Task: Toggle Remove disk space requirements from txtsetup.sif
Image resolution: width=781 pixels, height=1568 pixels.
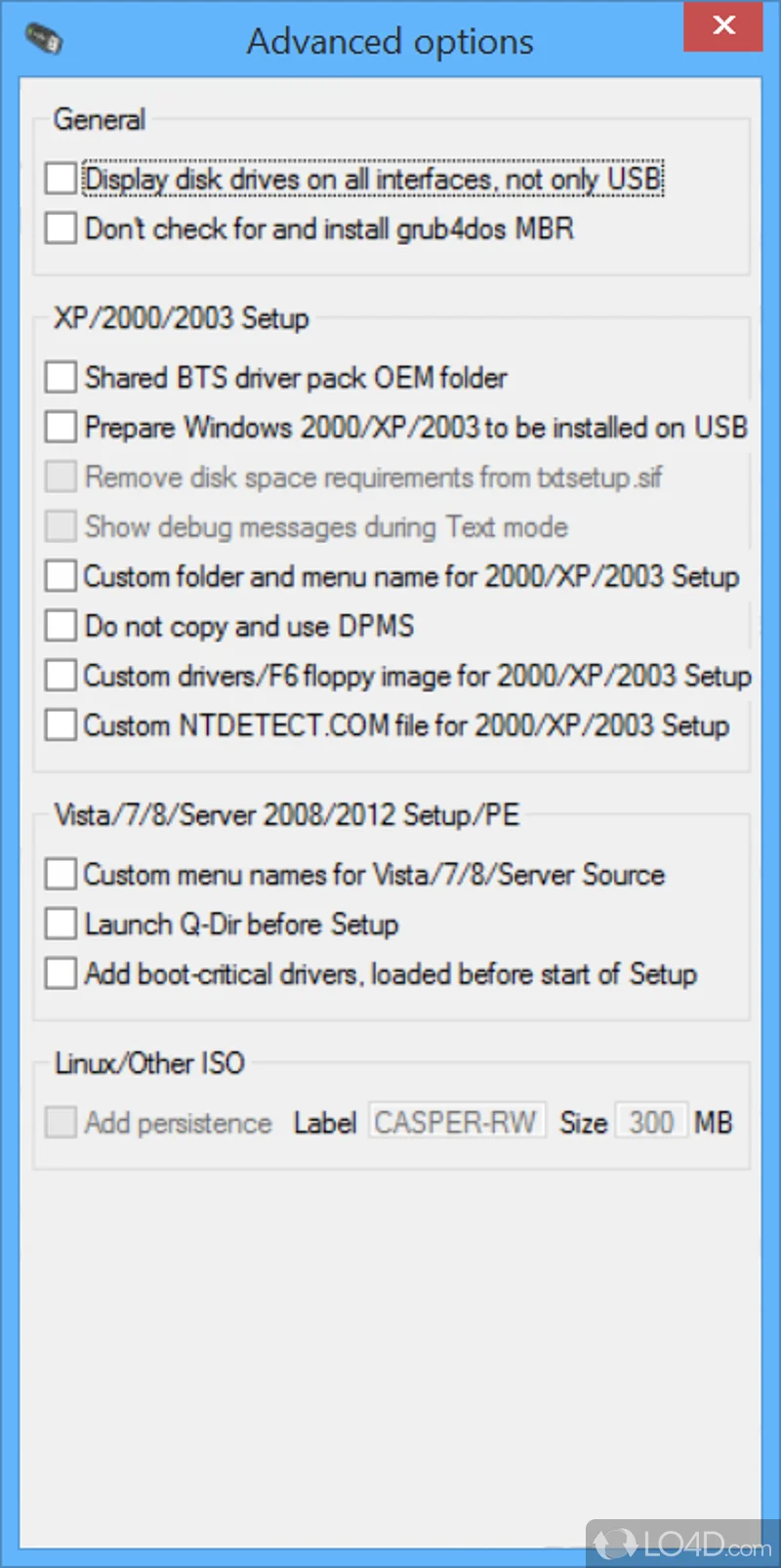Action: pyautogui.click(x=61, y=476)
